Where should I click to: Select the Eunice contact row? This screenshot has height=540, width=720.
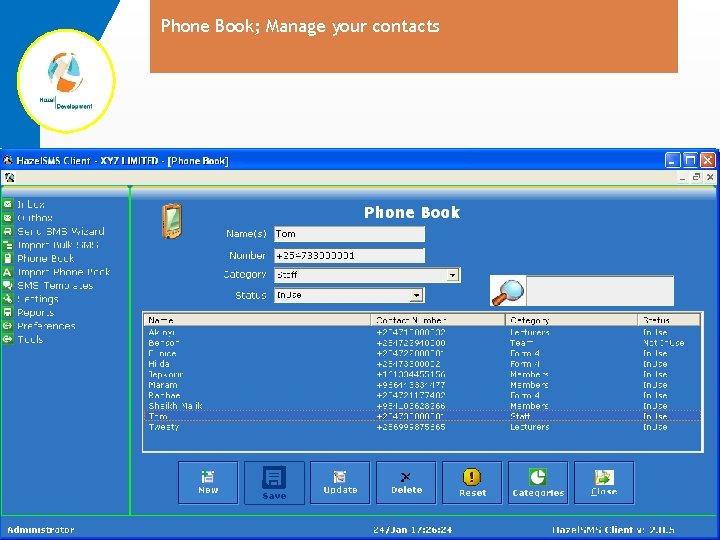pyautogui.click(x=422, y=354)
